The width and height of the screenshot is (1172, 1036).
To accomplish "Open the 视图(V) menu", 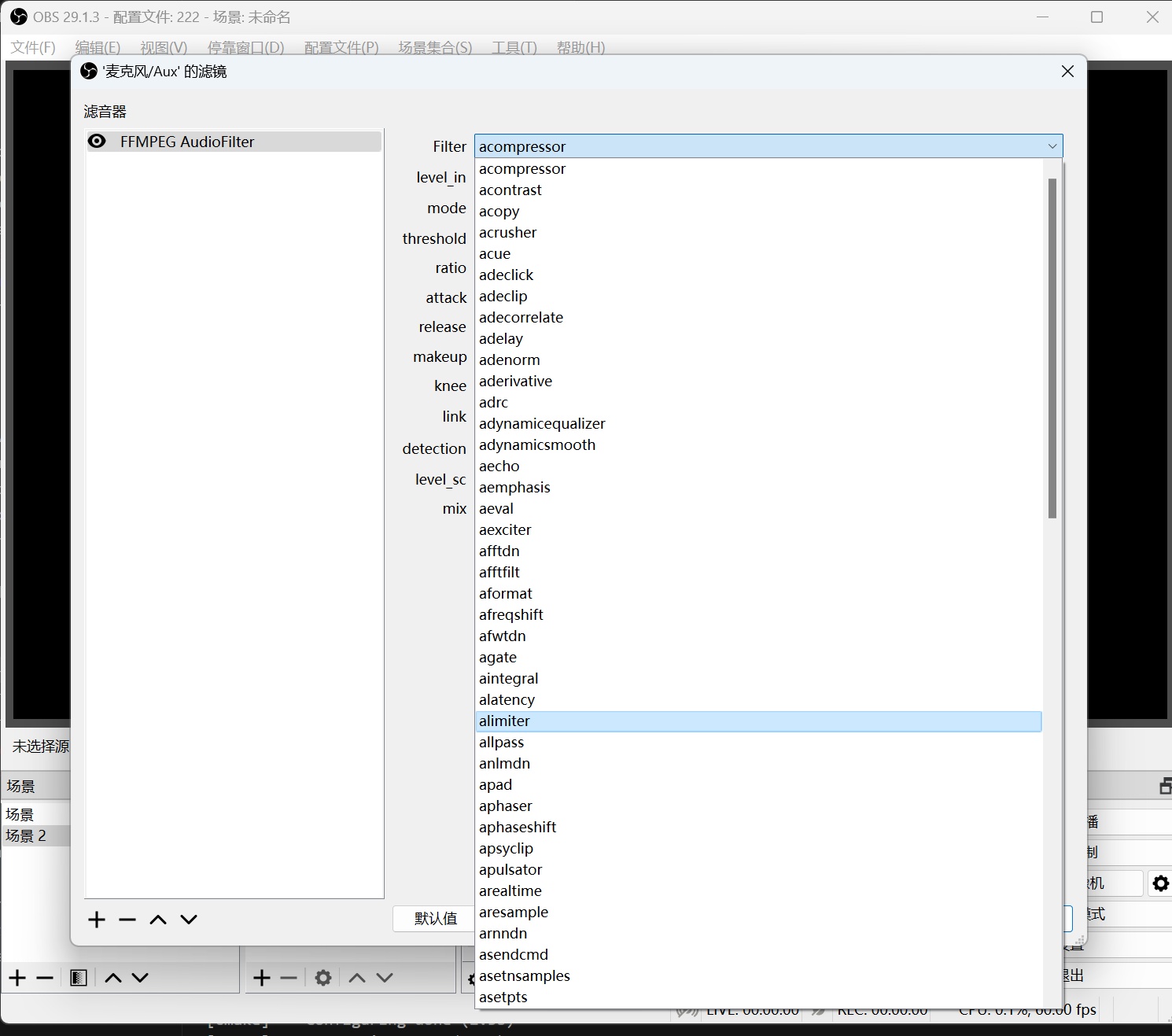I will (164, 47).
